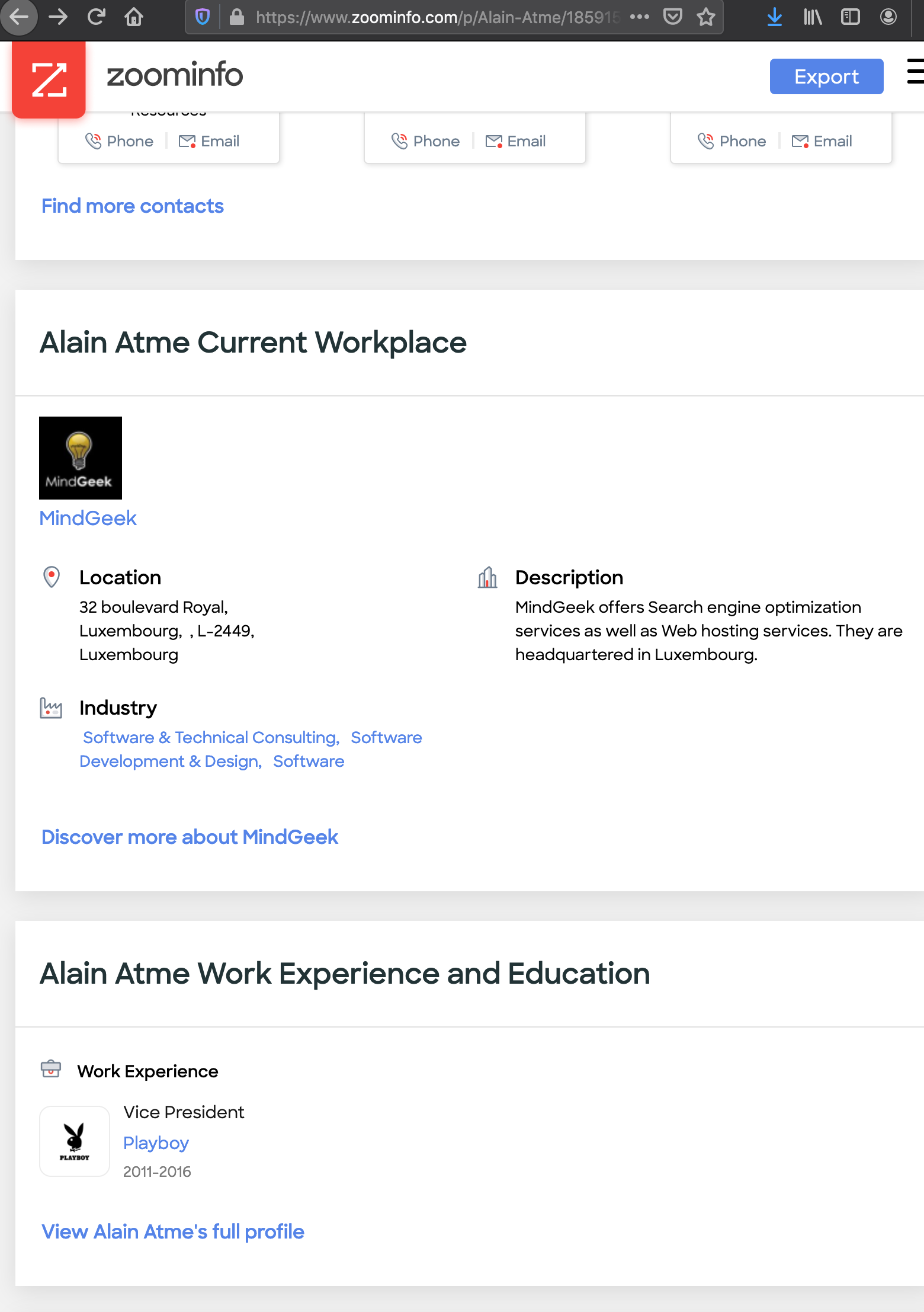Save page to Pocket icon
The height and width of the screenshot is (1312, 924).
coord(673,17)
